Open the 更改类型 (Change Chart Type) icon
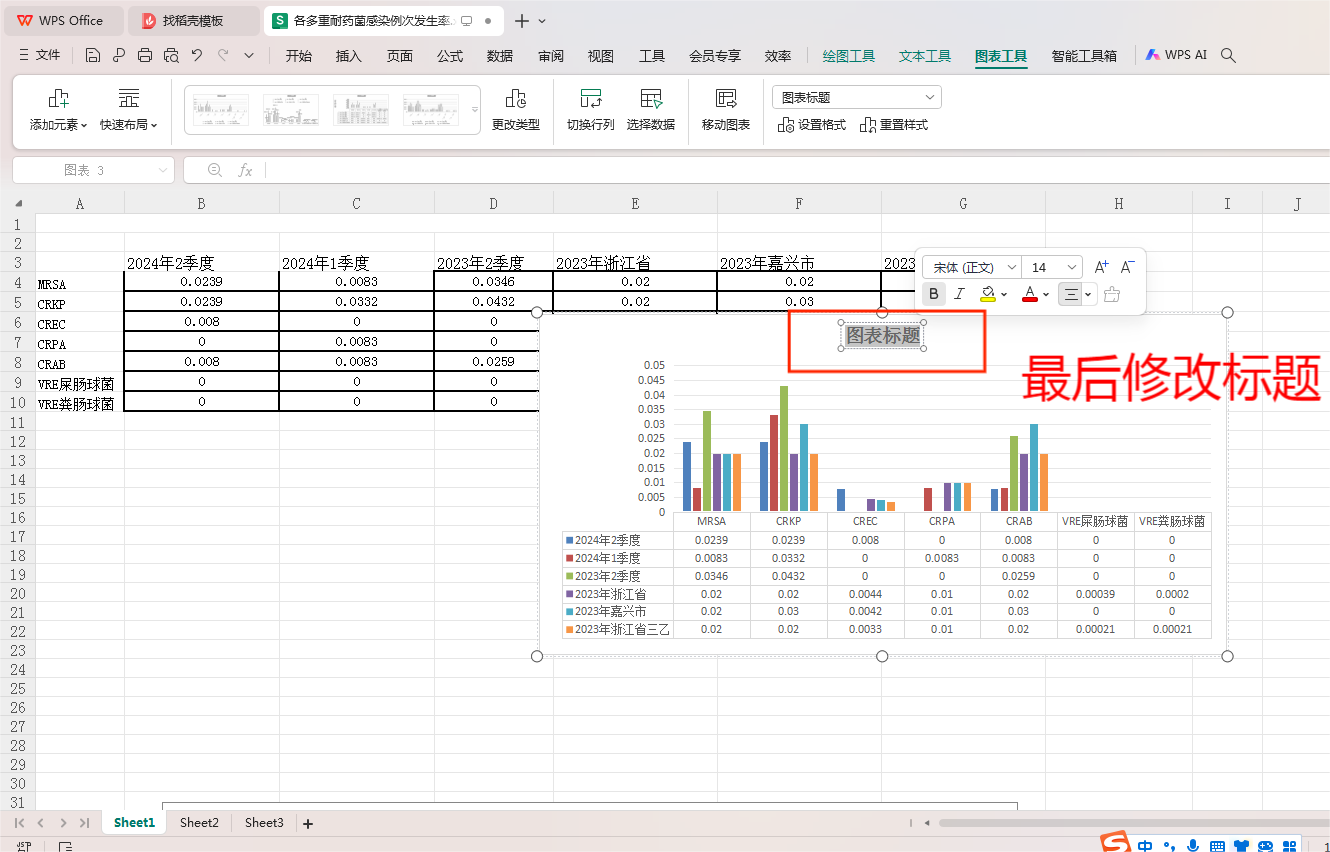Image resolution: width=1330 pixels, height=852 pixels. (x=516, y=109)
